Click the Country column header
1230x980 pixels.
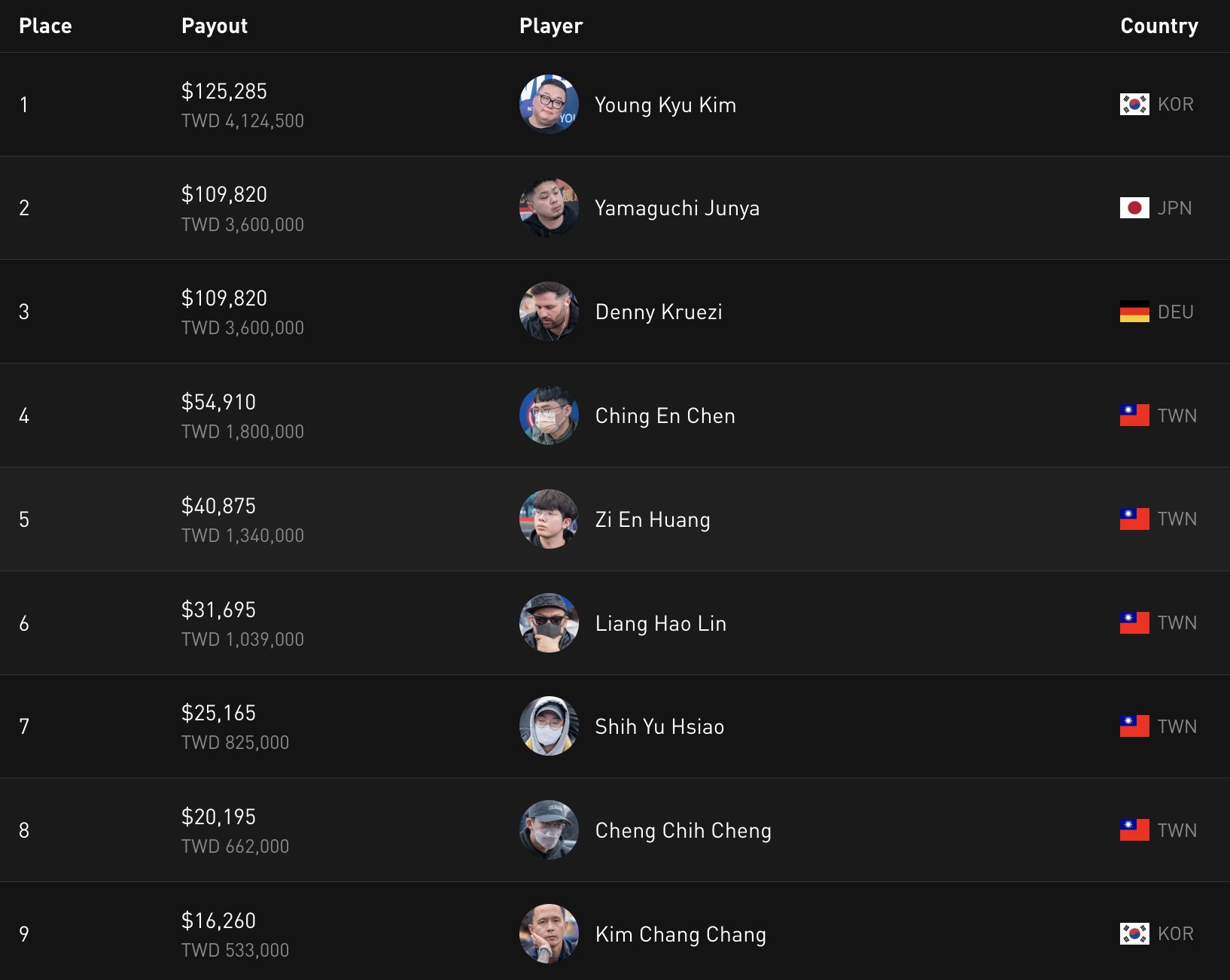1158,26
